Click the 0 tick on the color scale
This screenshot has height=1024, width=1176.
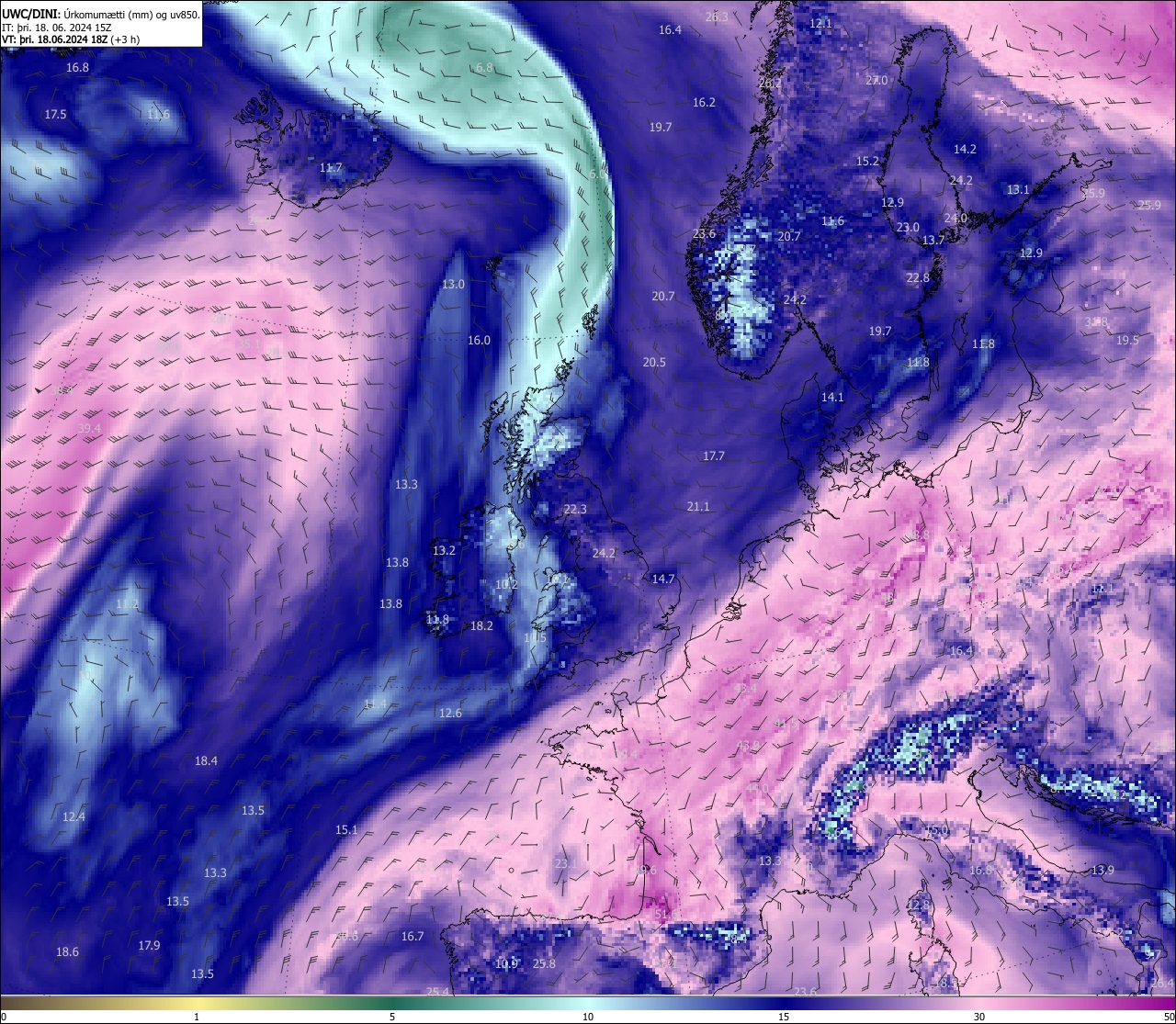click(x=3, y=1017)
